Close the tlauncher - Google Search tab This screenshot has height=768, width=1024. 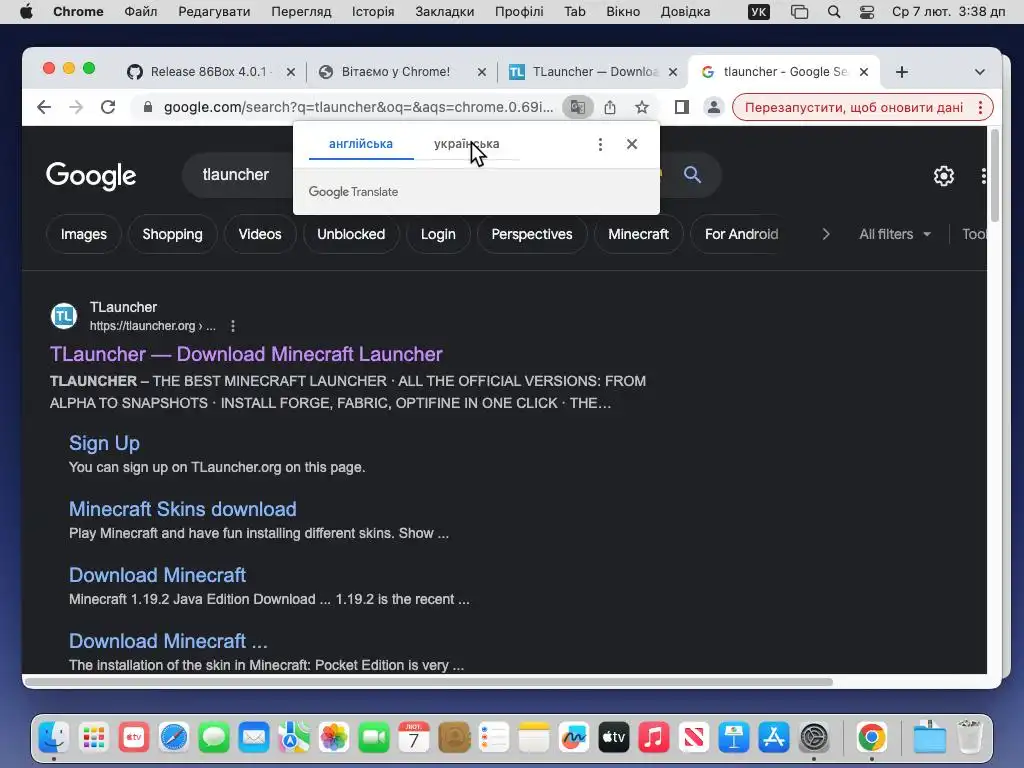[x=864, y=72]
